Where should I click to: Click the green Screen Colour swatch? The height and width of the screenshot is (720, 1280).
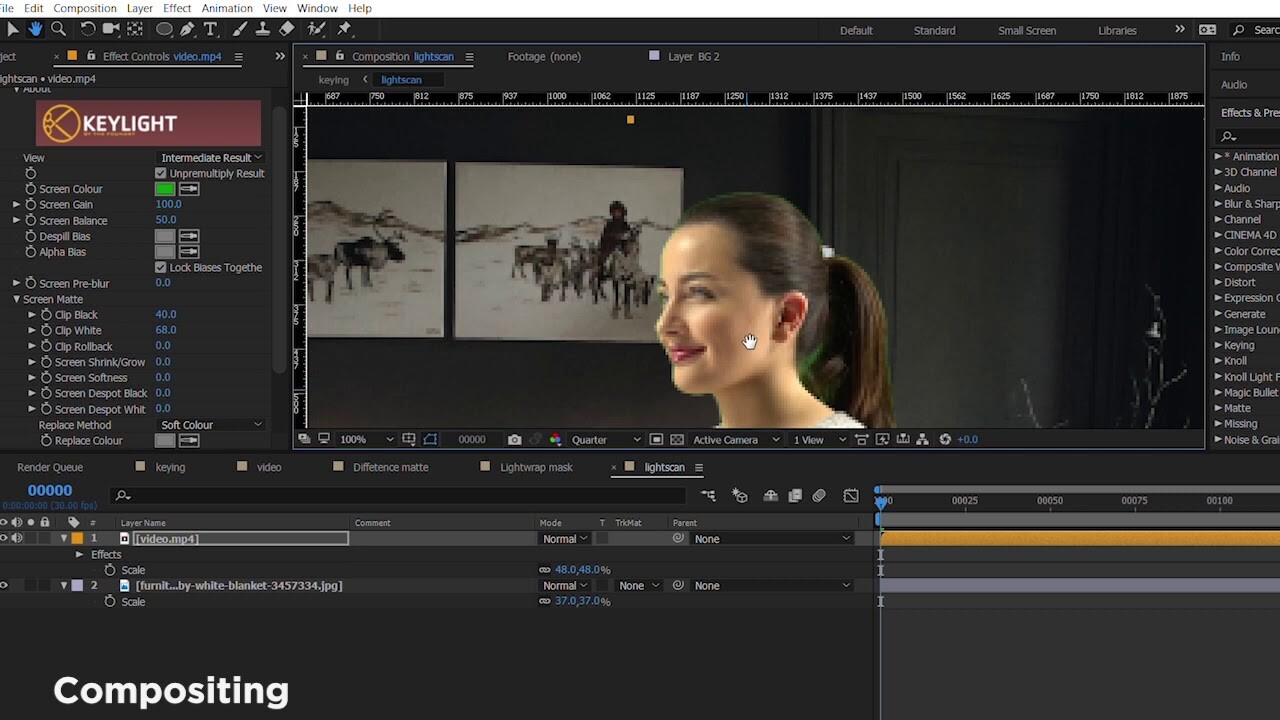pyautogui.click(x=164, y=189)
